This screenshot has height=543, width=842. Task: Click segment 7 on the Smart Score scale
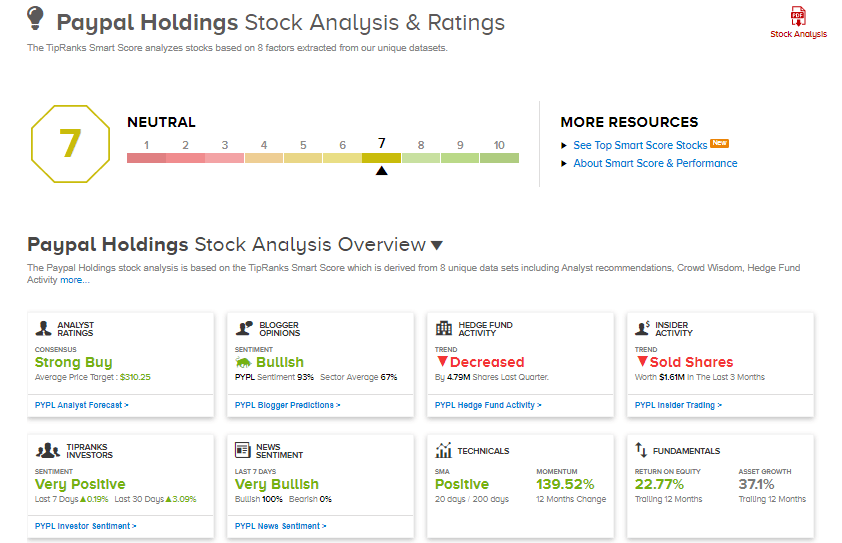click(x=381, y=158)
